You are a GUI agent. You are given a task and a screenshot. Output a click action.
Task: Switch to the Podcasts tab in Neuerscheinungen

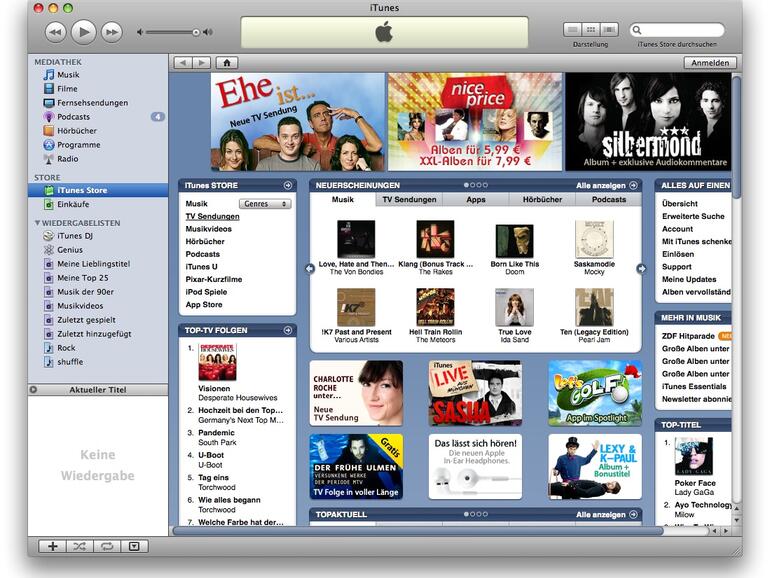[x=608, y=199]
